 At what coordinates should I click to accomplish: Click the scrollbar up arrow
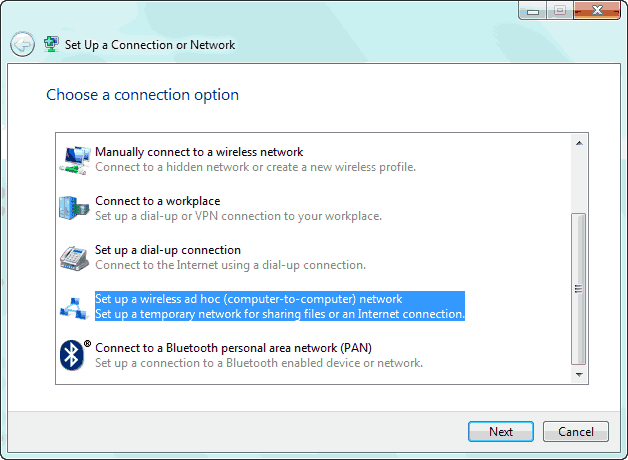[578, 143]
